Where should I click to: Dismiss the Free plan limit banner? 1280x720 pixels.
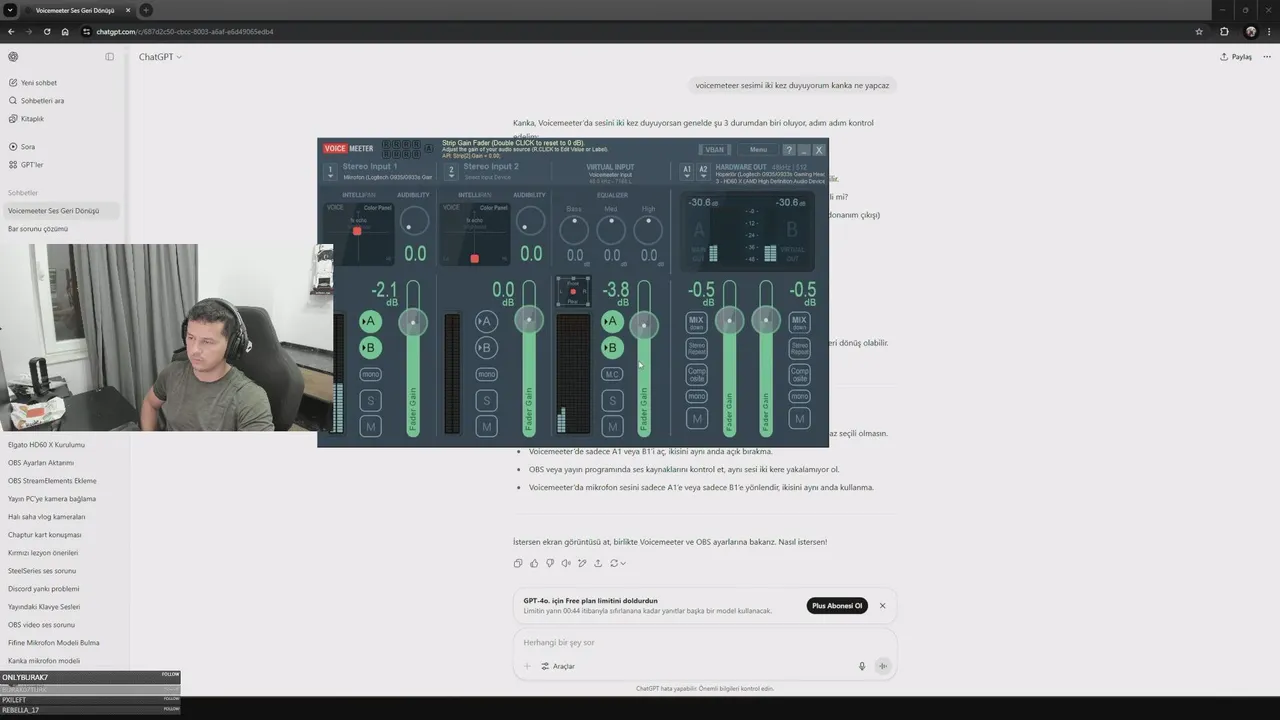pos(882,606)
